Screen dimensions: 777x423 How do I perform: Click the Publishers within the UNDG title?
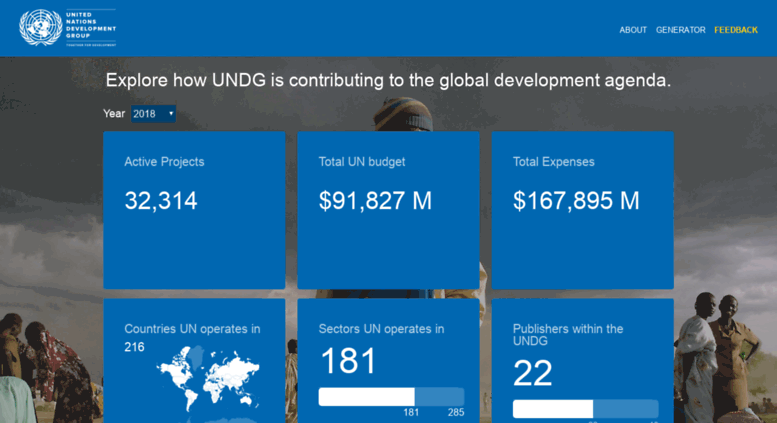[x=568, y=335]
